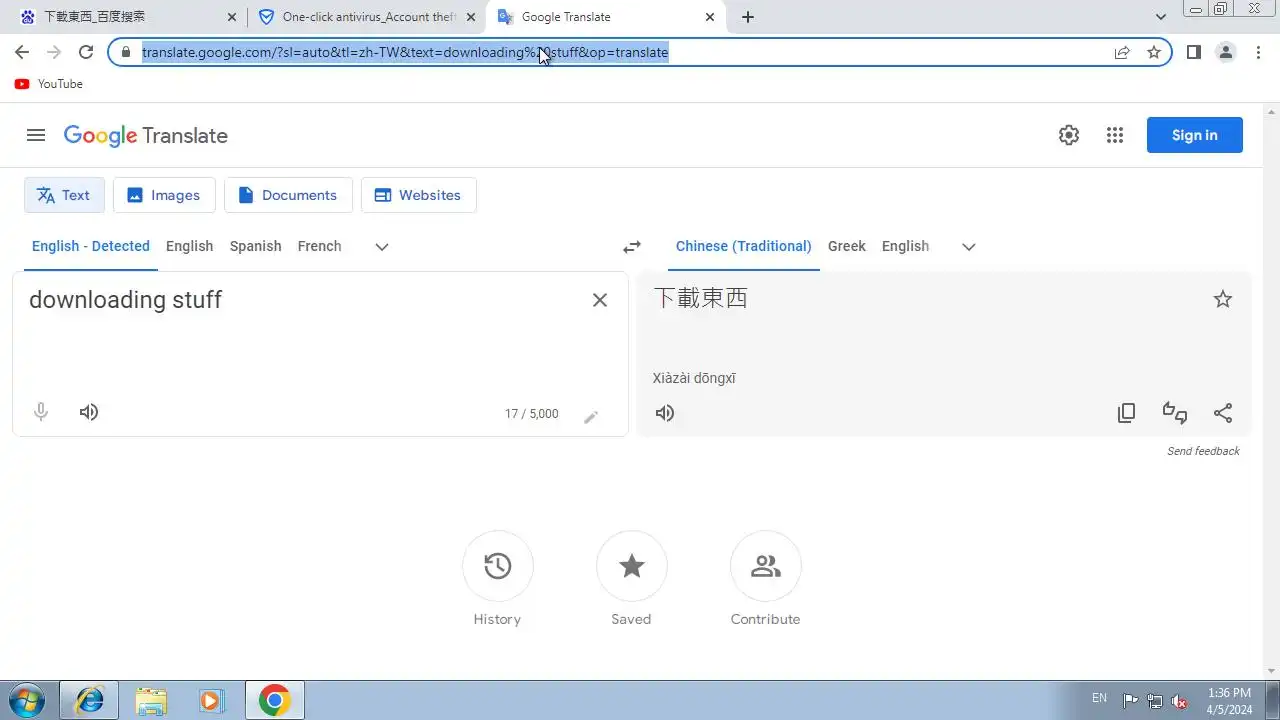
Task: Open the Windows Start menu
Action: pyautogui.click(x=27, y=700)
